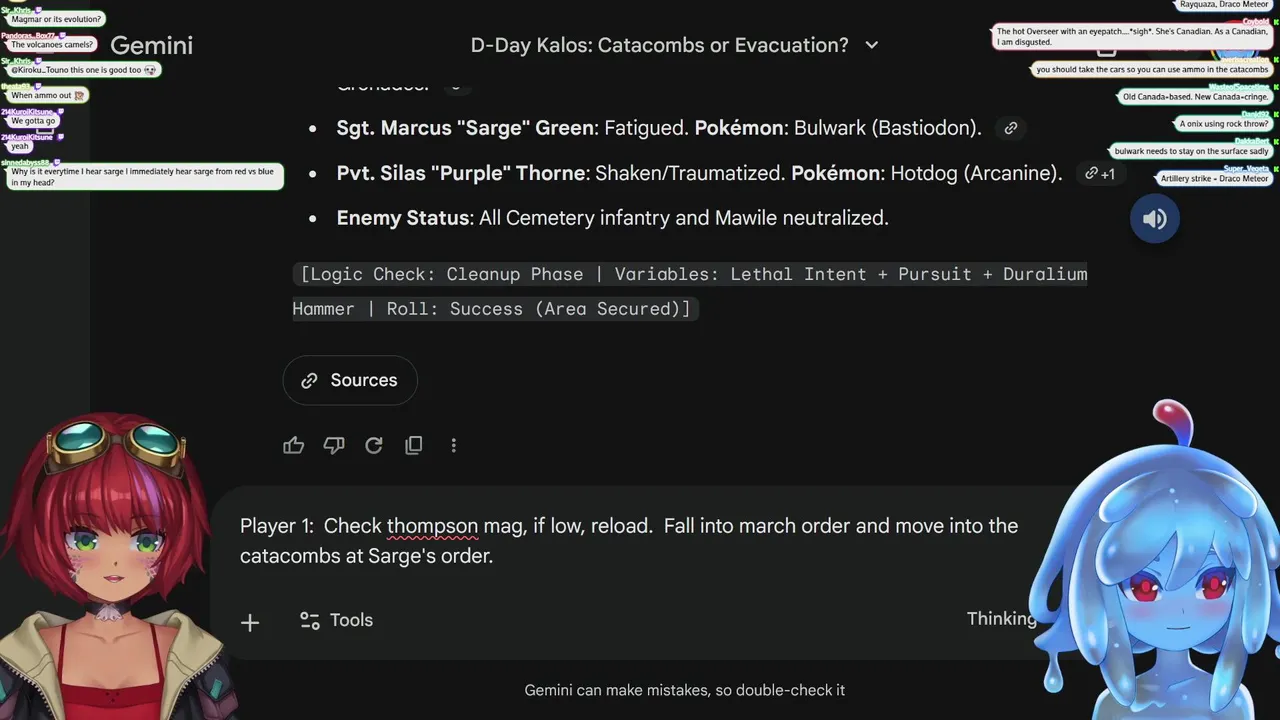This screenshot has width=1280, height=720.
Task: Click the thumbs down bad response icon
Action: 334,445
